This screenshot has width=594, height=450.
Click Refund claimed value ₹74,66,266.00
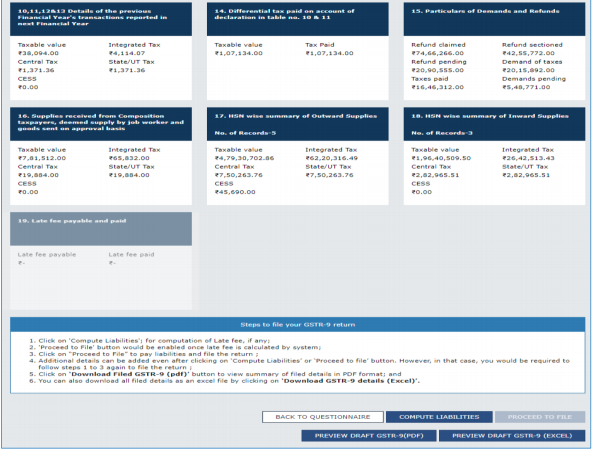click(x=438, y=53)
